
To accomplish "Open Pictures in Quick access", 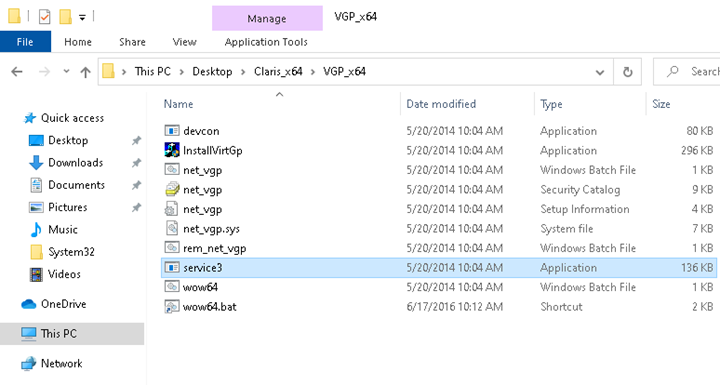I will tap(68, 207).
